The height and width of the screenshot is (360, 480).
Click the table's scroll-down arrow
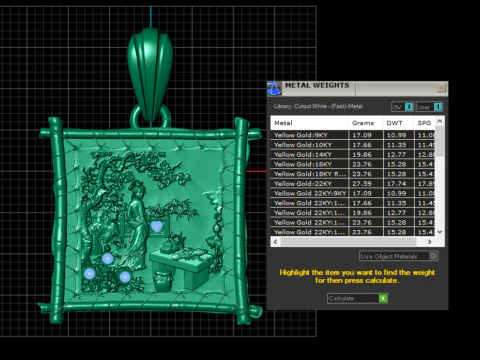440,232
